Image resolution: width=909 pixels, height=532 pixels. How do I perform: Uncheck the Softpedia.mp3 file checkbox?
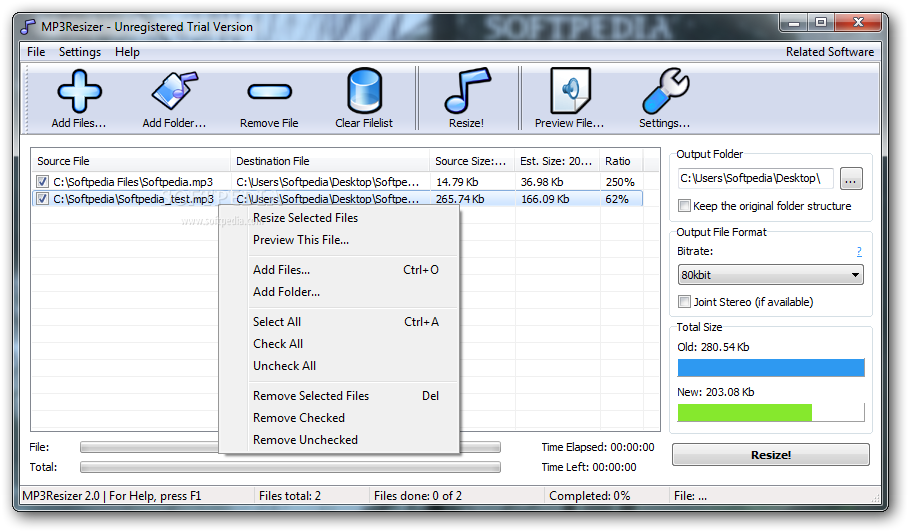[42, 181]
